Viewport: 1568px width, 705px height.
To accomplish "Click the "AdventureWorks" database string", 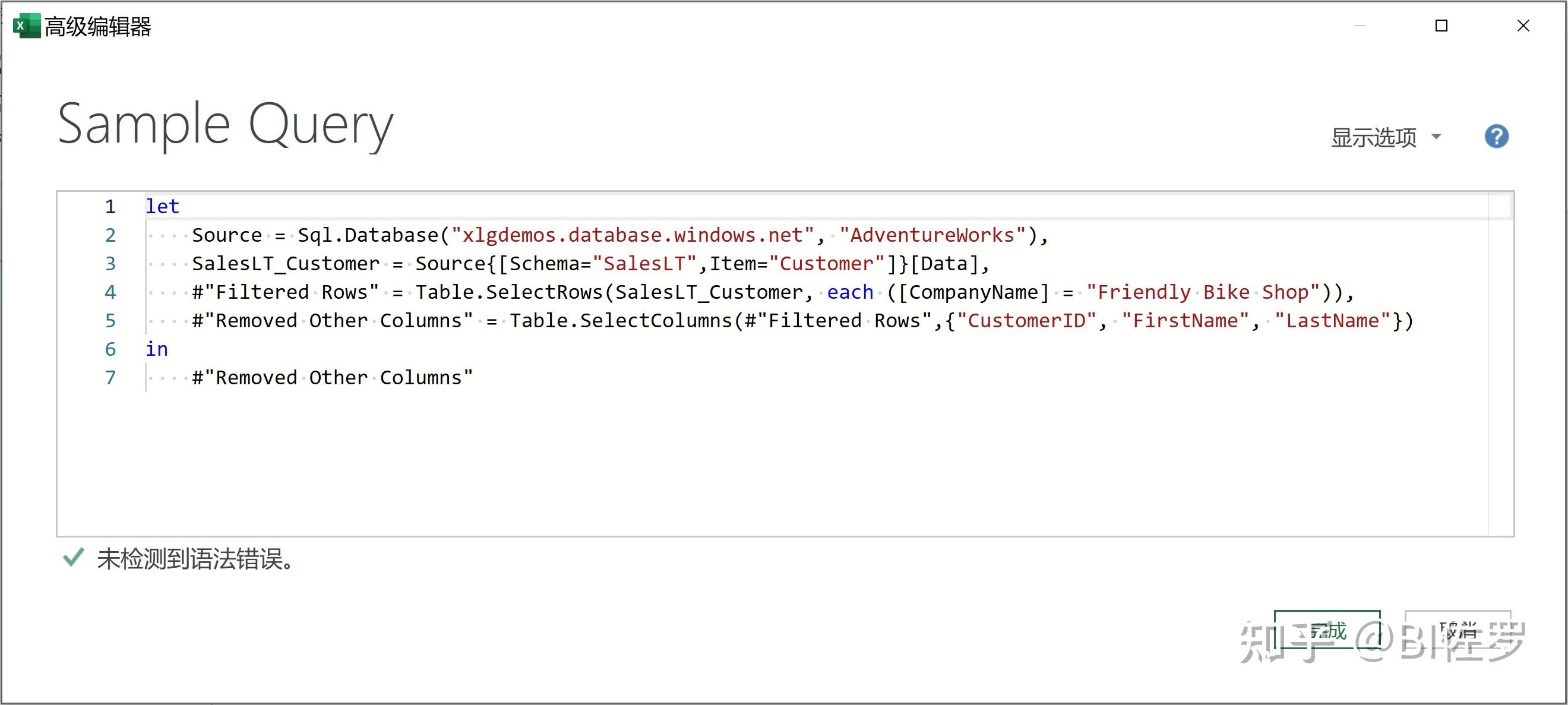I will pos(931,235).
